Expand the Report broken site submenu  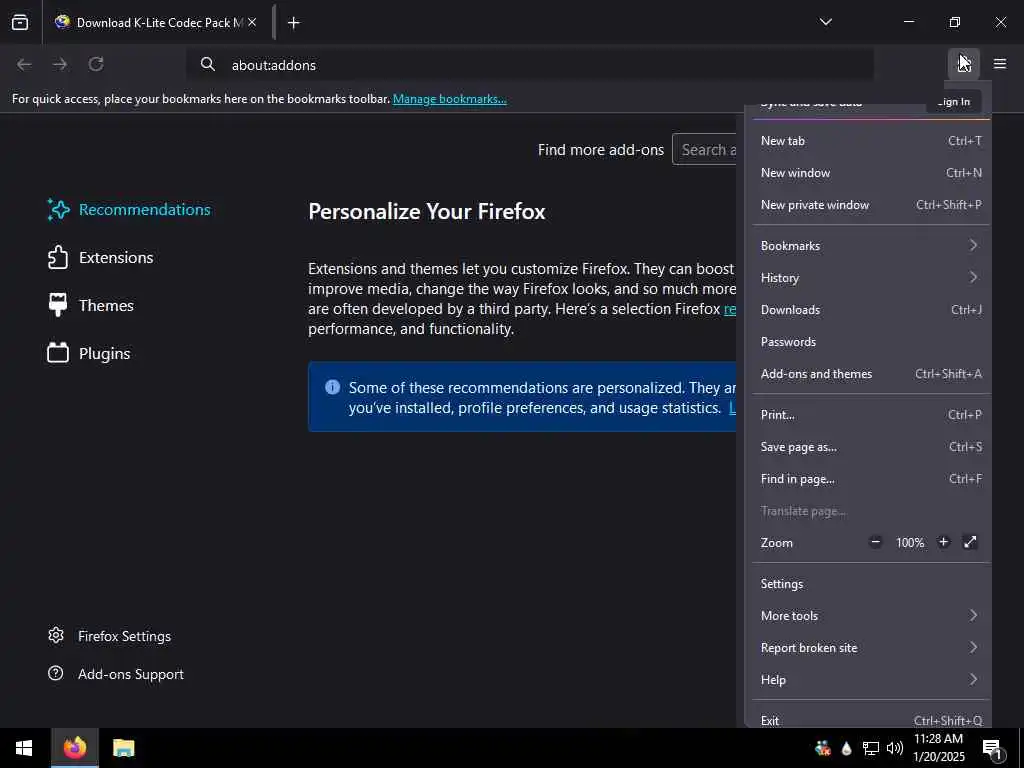pyautogui.click(x=871, y=648)
